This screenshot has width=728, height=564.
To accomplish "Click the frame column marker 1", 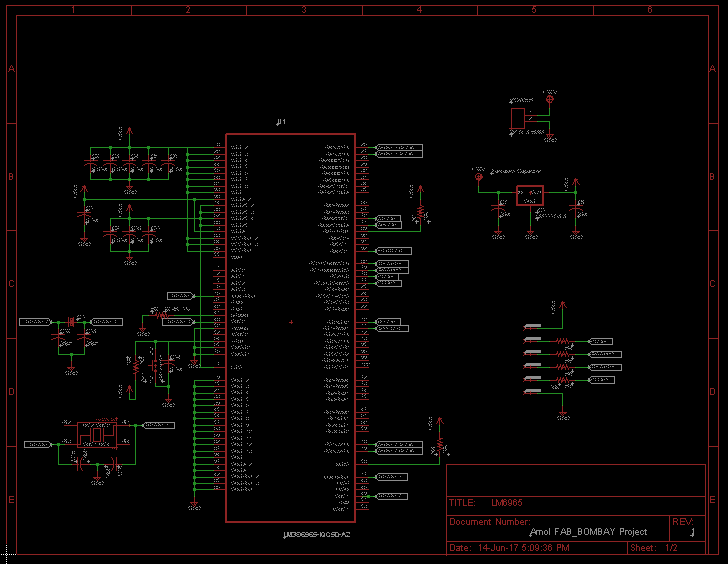I will 73,10.
